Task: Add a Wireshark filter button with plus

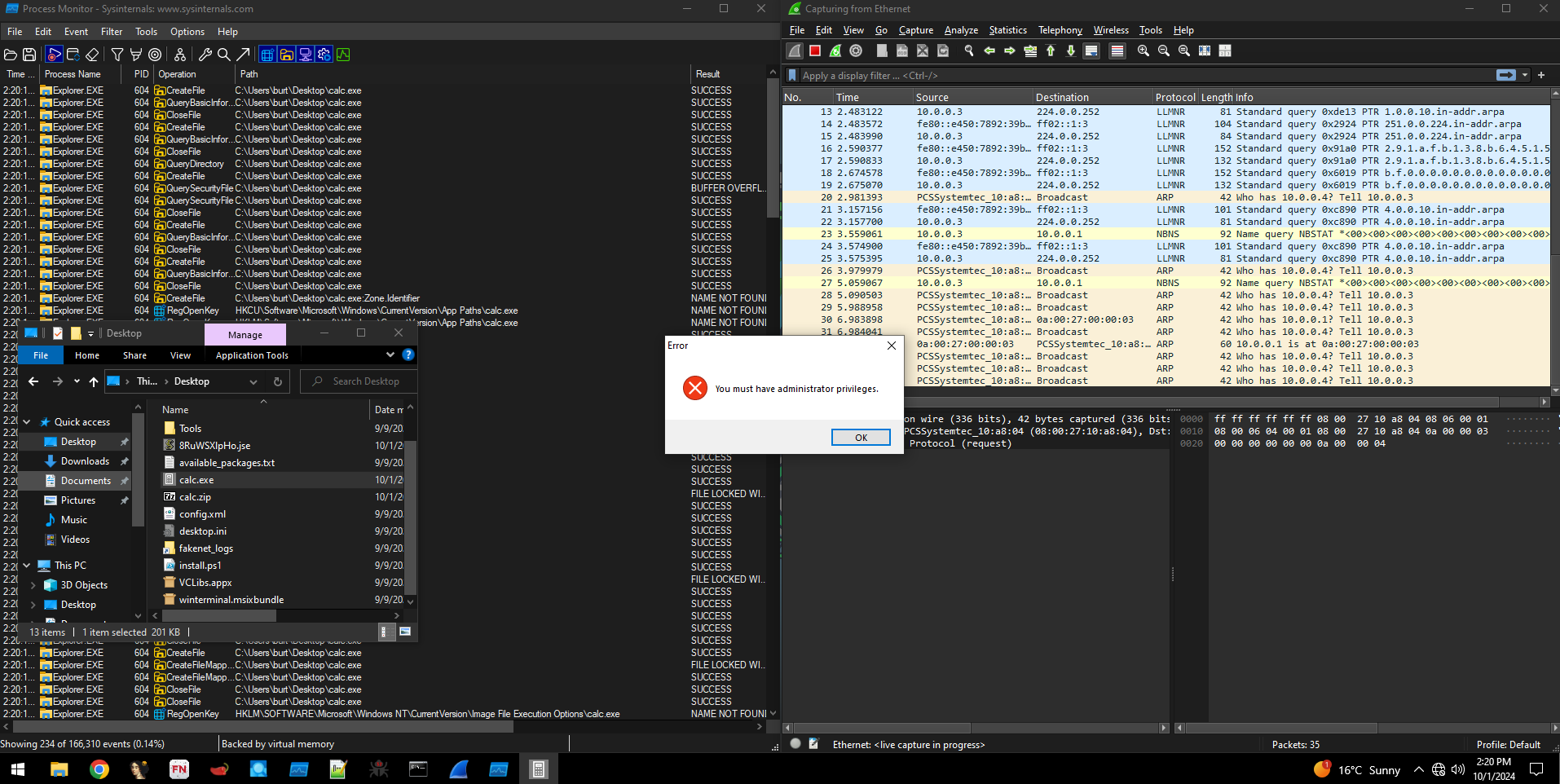Action: (x=1541, y=75)
